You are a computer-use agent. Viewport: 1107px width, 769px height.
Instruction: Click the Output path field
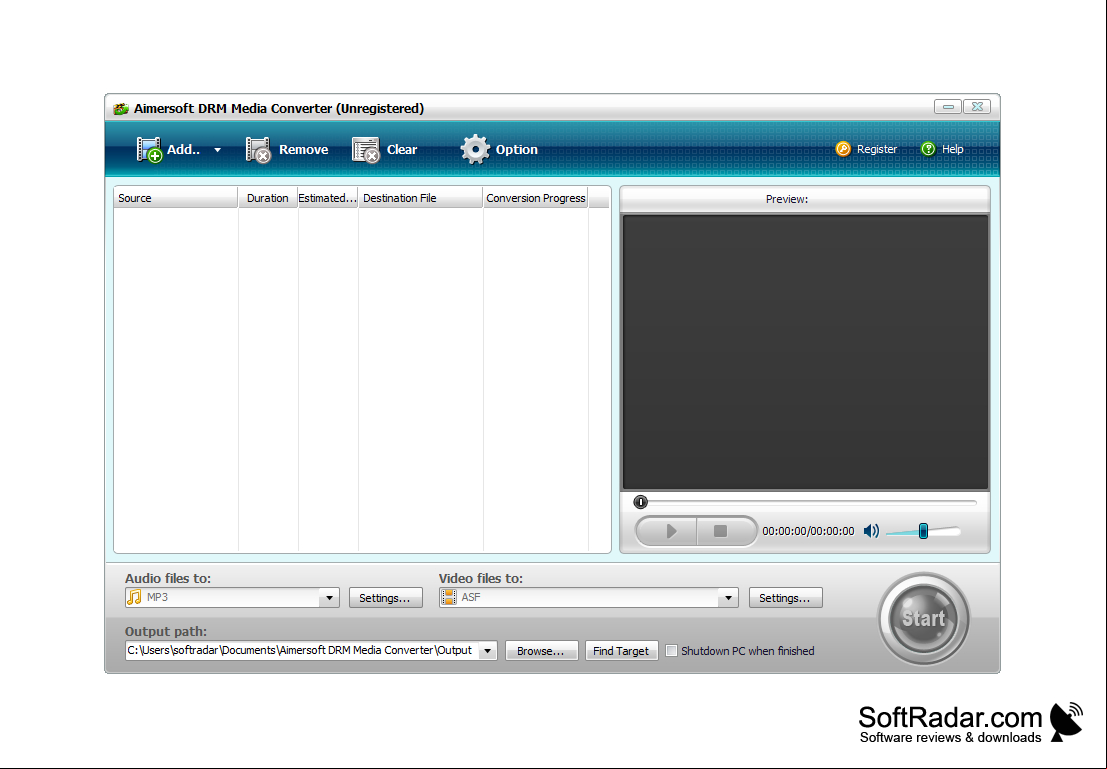pyautogui.click(x=302, y=650)
